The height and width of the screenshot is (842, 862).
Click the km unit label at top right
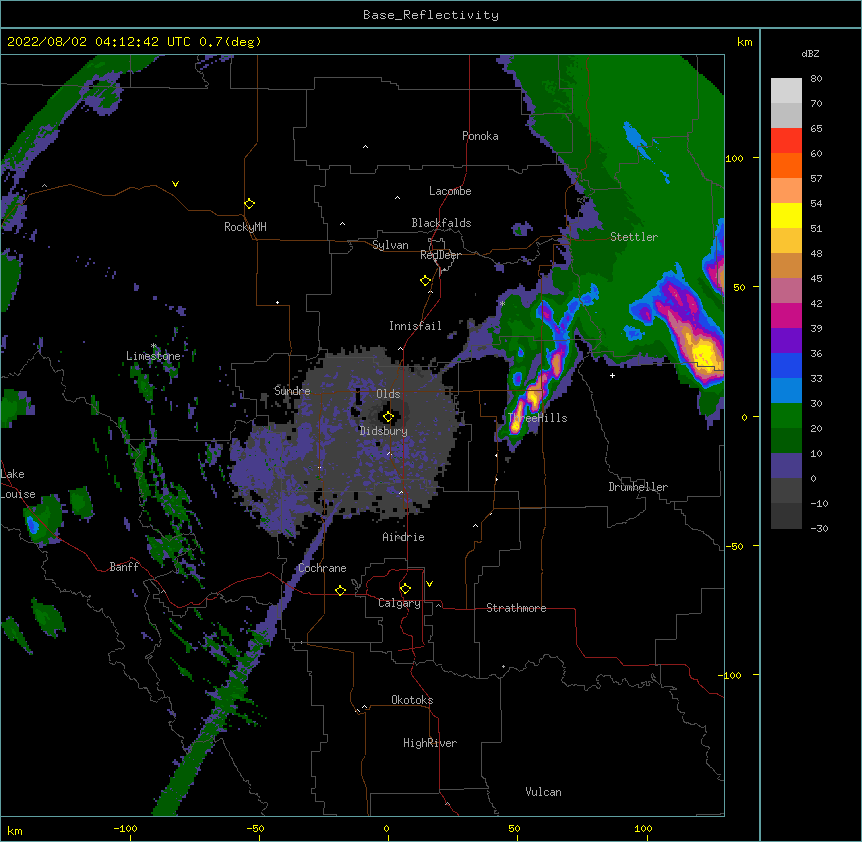pyautogui.click(x=744, y=42)
